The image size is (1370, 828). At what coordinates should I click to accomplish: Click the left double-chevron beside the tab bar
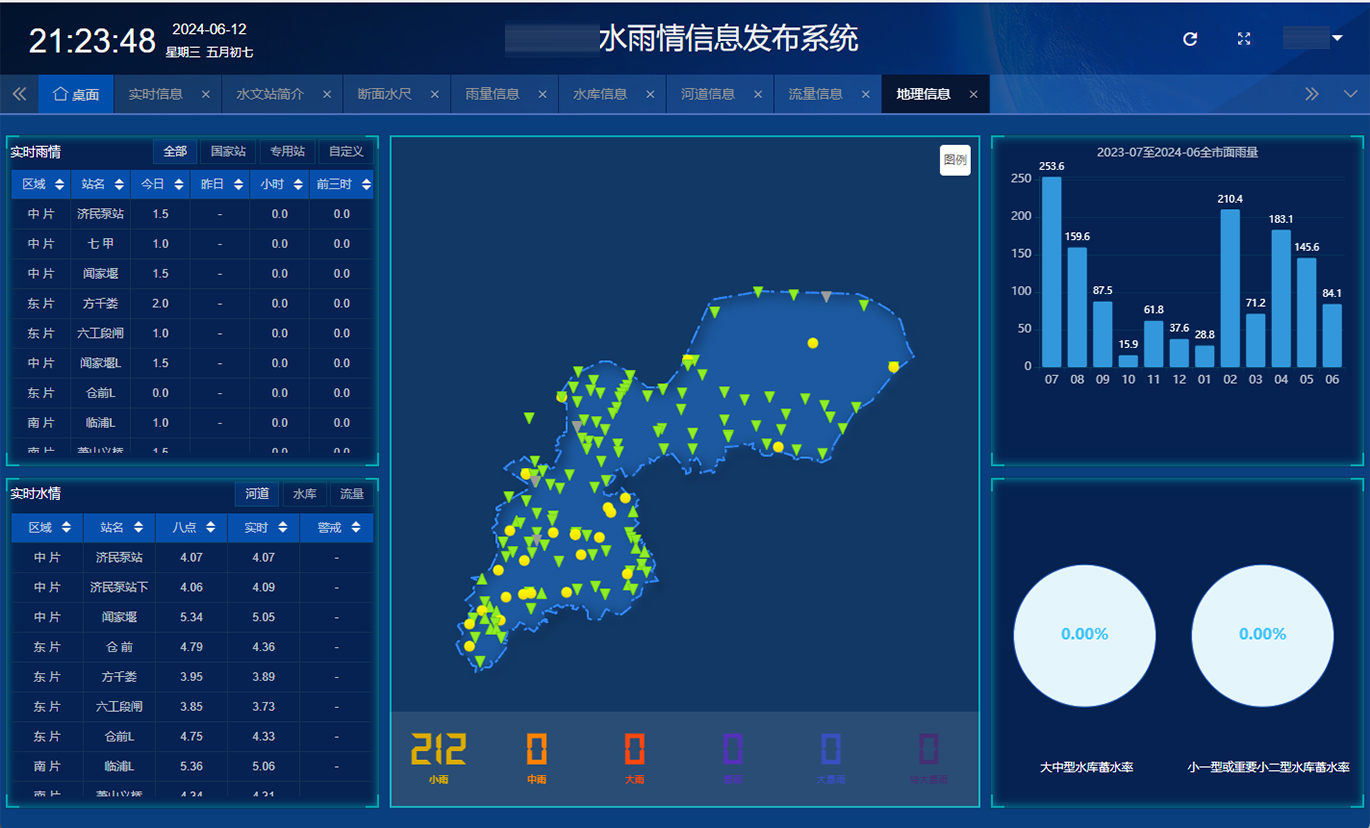(19, 93)
